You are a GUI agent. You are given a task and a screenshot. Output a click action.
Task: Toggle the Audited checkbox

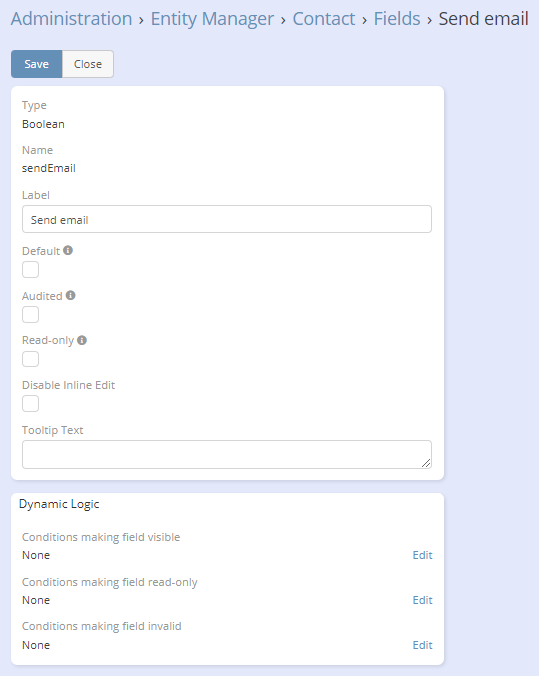pos(31,314)
